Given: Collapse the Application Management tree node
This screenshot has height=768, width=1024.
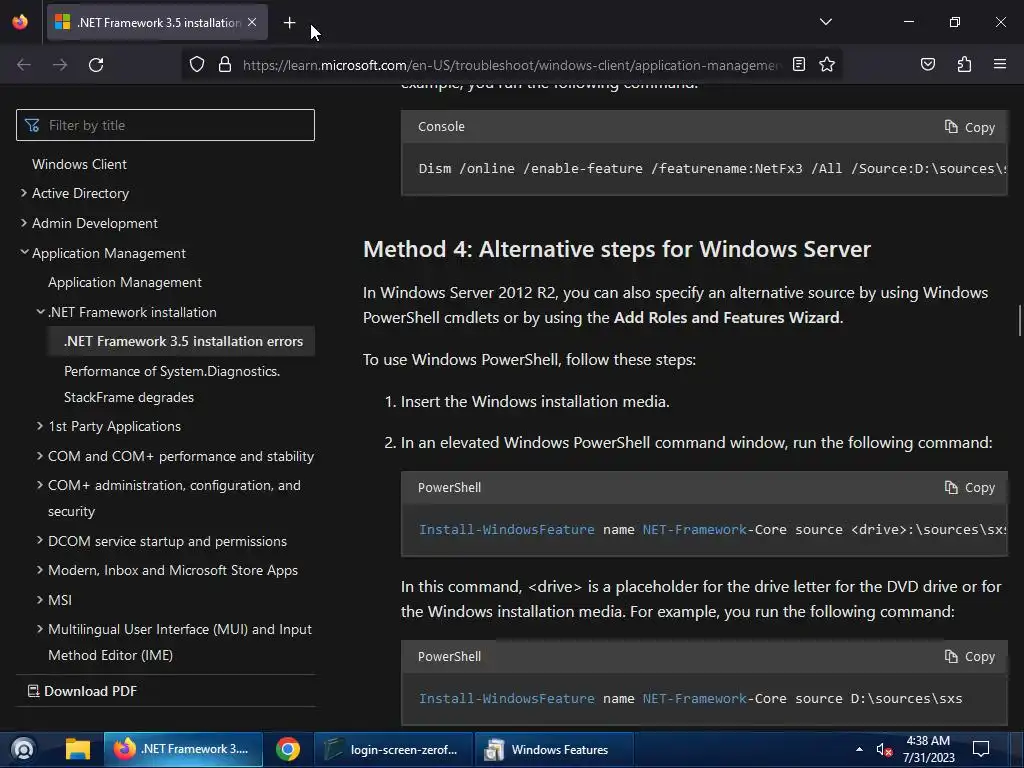Looking at the screenshot, I should point(24,252).
